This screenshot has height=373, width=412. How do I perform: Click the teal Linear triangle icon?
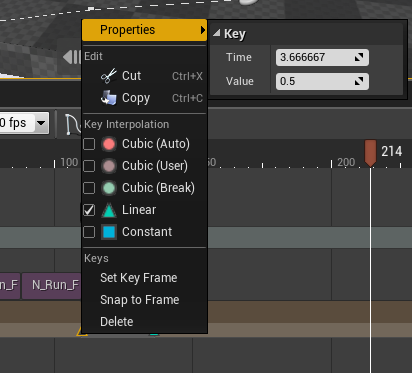[109, 210]
